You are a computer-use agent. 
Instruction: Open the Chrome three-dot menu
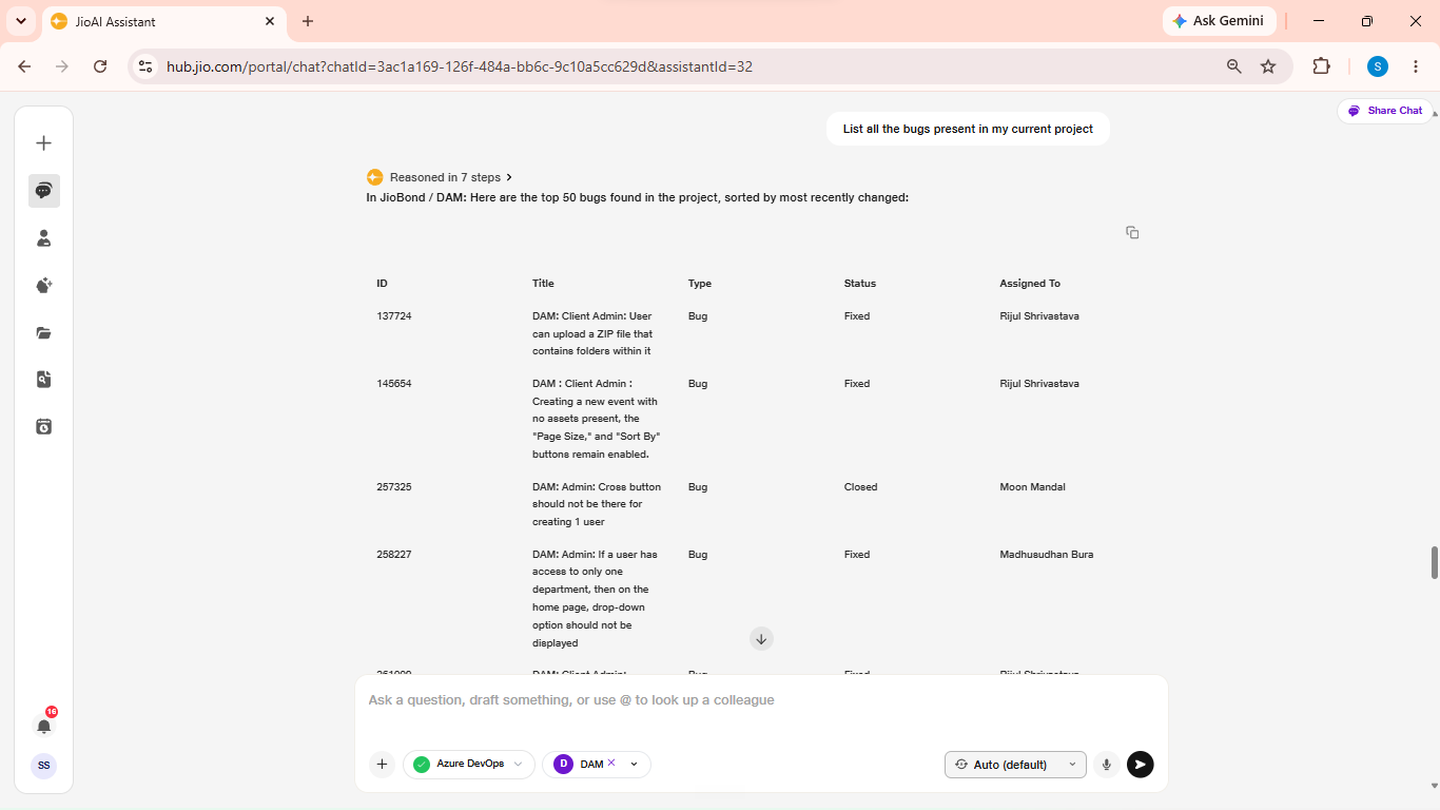1416,66
